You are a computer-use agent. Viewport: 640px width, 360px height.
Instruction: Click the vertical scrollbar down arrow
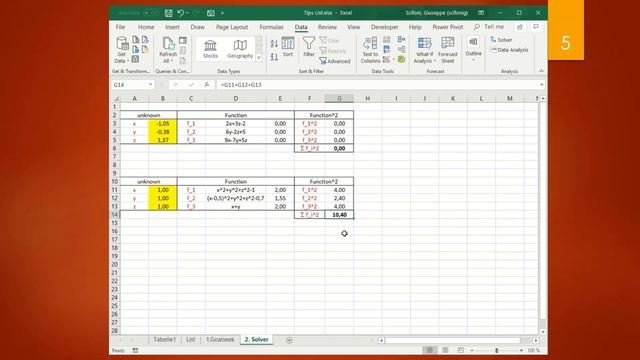(x=542, y=332)
